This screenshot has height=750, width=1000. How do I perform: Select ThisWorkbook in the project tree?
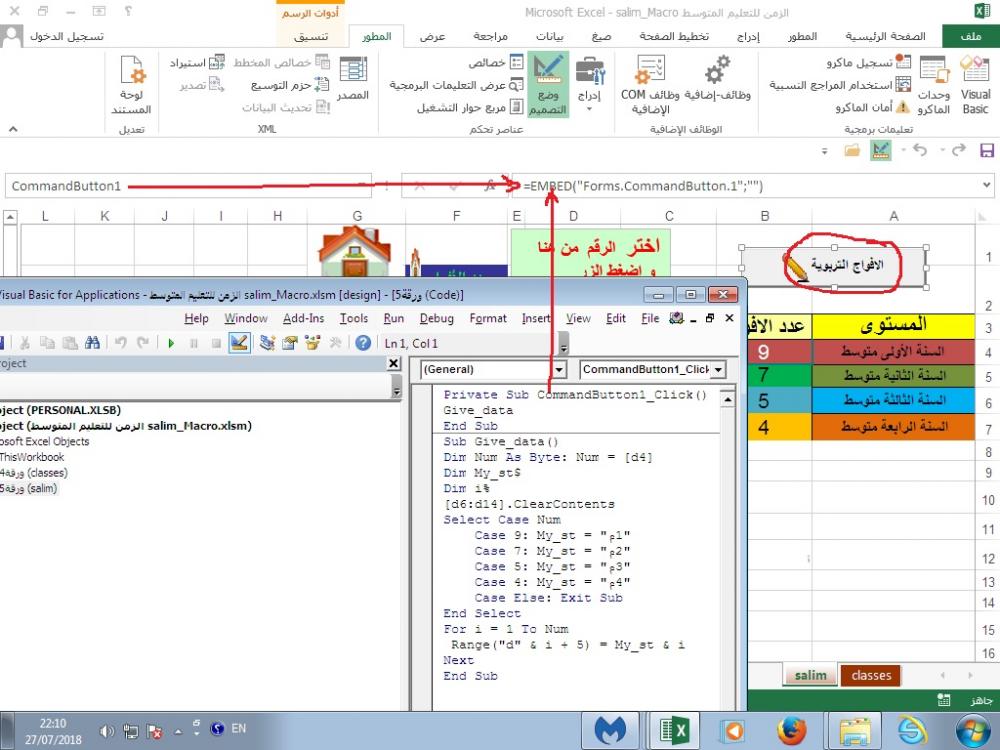click(x=32, y=457)
